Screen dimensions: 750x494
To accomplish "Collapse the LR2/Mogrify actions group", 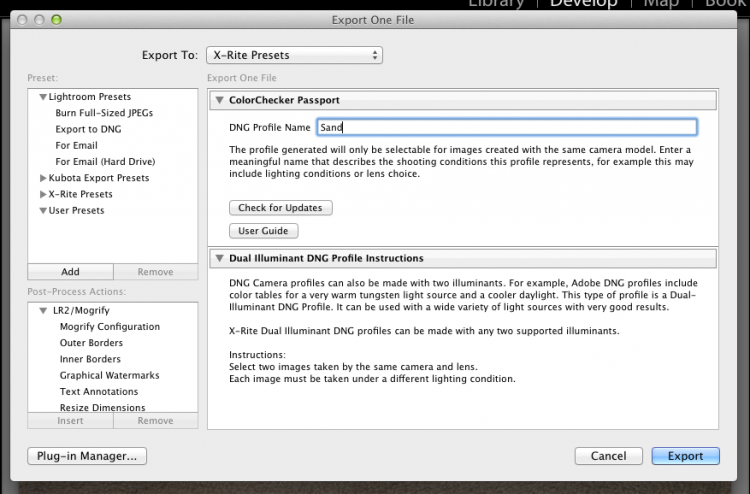I will (x=43, y=311).
